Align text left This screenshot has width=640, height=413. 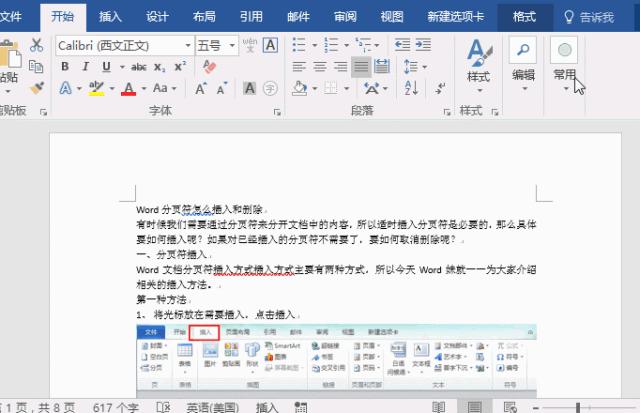[x=299, y=67]
